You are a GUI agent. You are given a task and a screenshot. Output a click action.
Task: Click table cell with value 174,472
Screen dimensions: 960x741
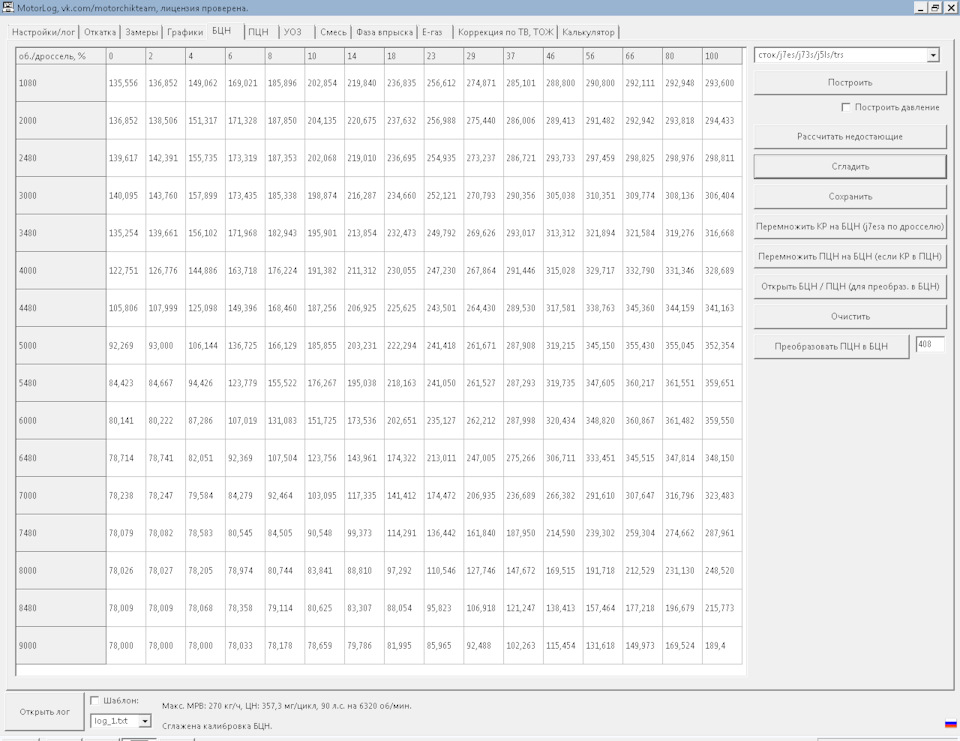click(443, 495)
